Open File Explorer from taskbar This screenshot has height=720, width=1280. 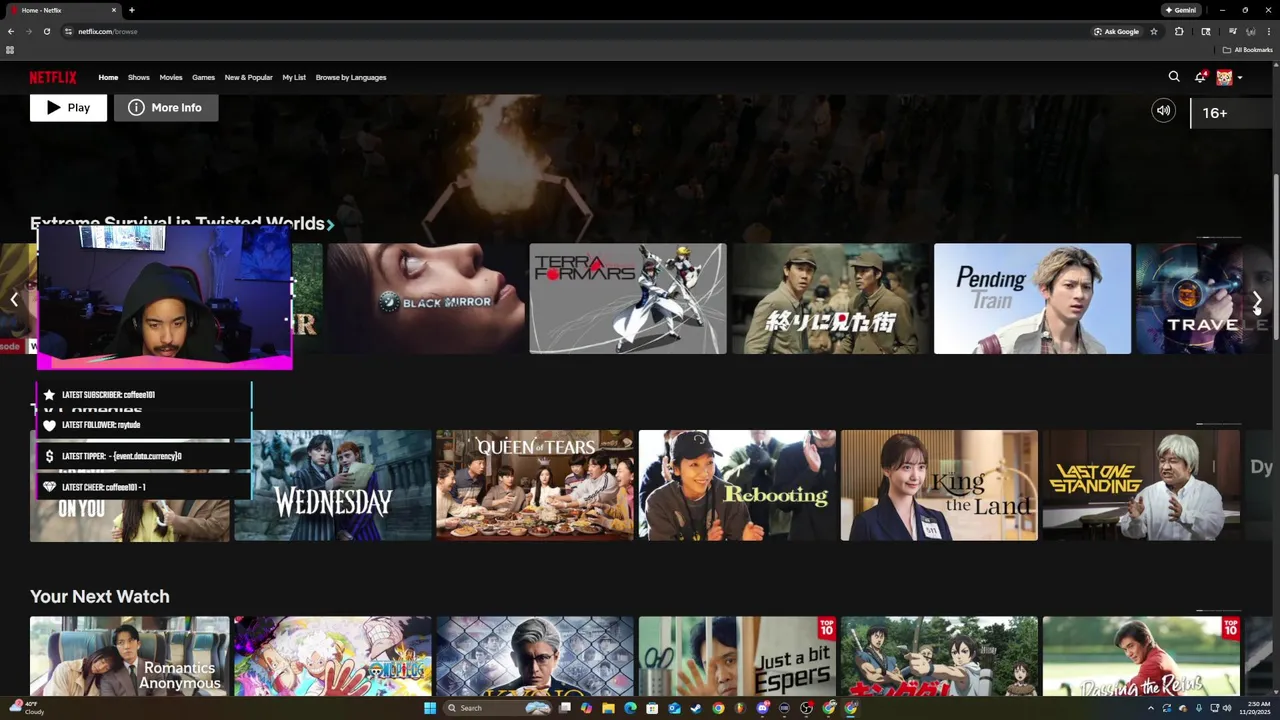click(608, 708)
